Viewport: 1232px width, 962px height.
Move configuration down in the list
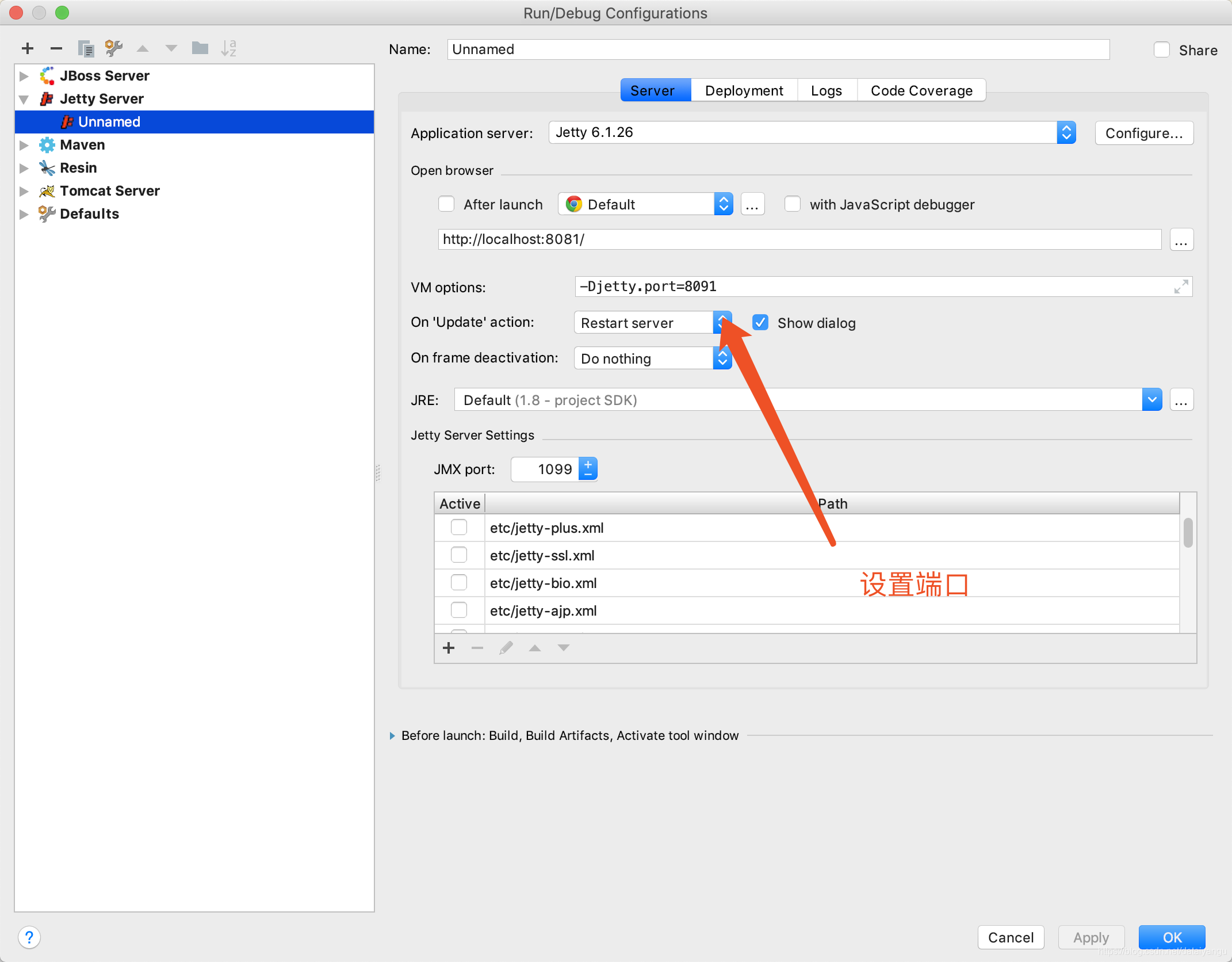[171, 48]
